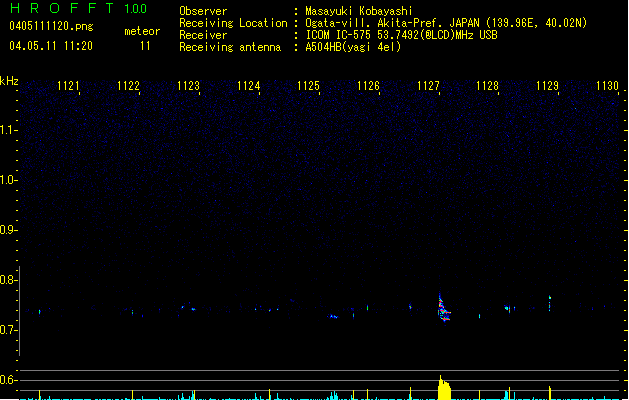Click the 0.6 kHz frequency label
This screenshot has height=400, width=629.
[x=8, y=380]
